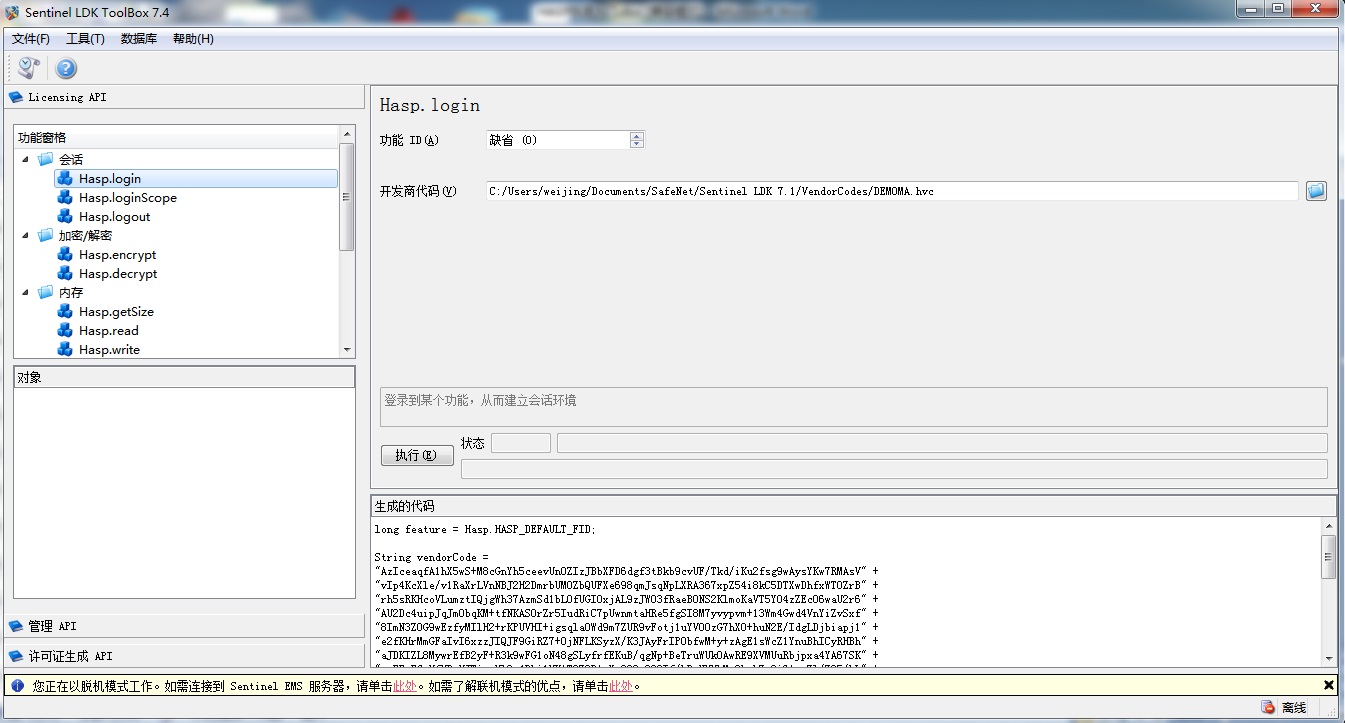Select the Hasp.decrypt function
Screen dimensions: 1345x723
coord(118,274)
